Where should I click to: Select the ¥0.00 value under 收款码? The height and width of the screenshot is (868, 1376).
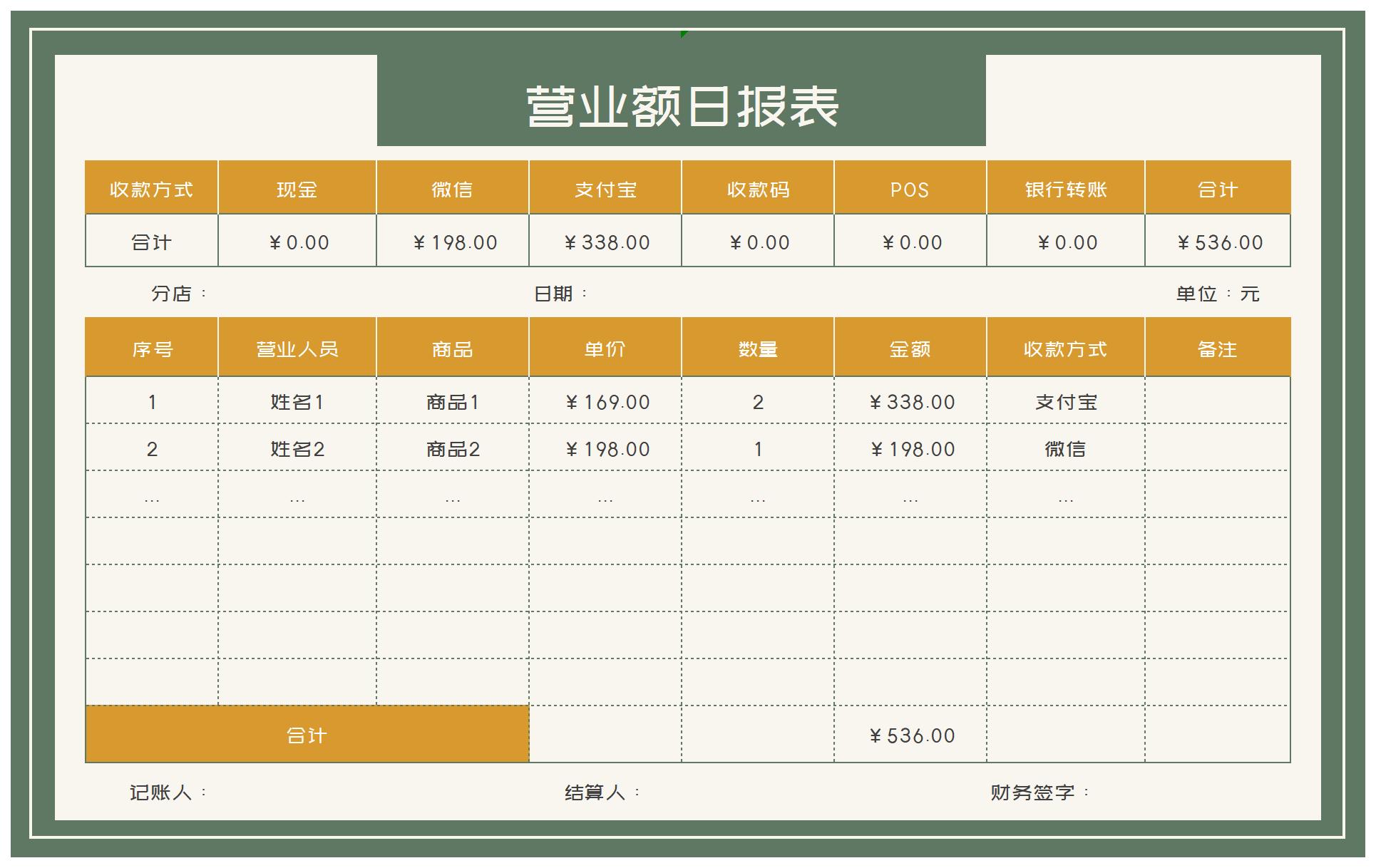tap(758, 242)
